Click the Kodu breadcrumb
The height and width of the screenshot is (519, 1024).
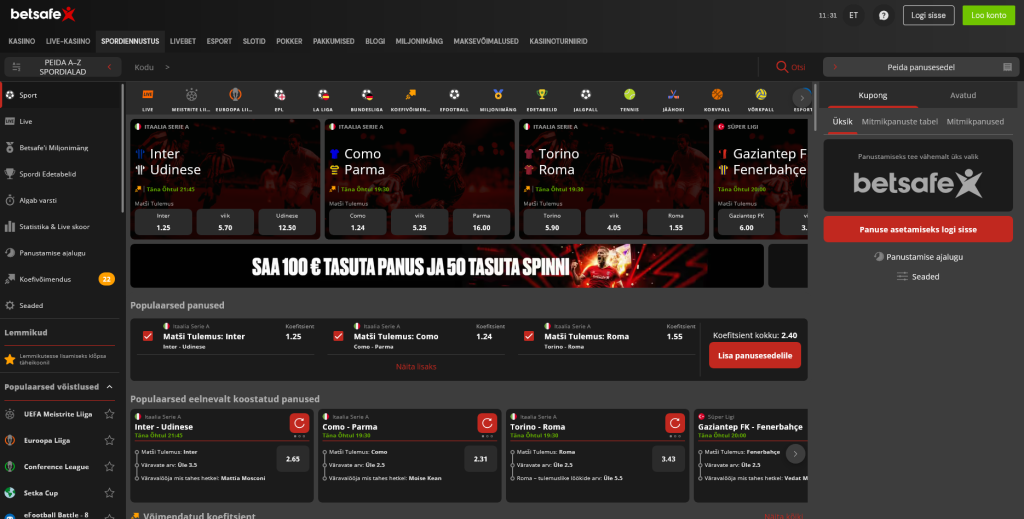(x=144, y=67)
